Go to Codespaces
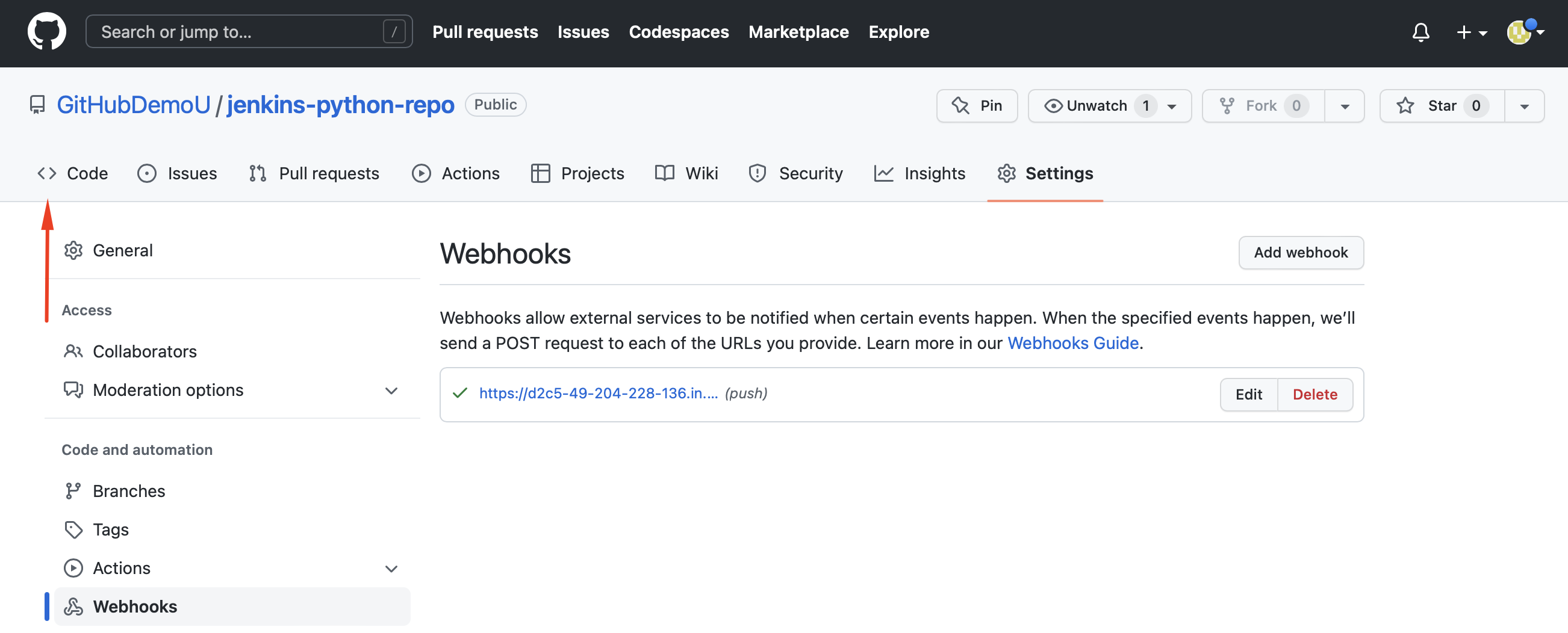Image resolution: width=1568 pixels, height=633 pixels. (679, 32)
